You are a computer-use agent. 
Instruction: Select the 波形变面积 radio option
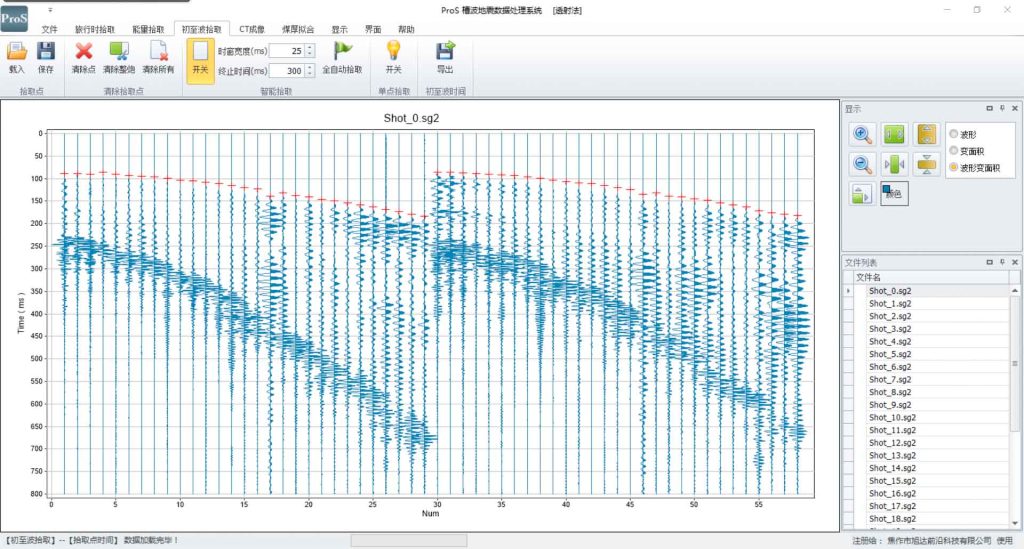coord(974,168)
